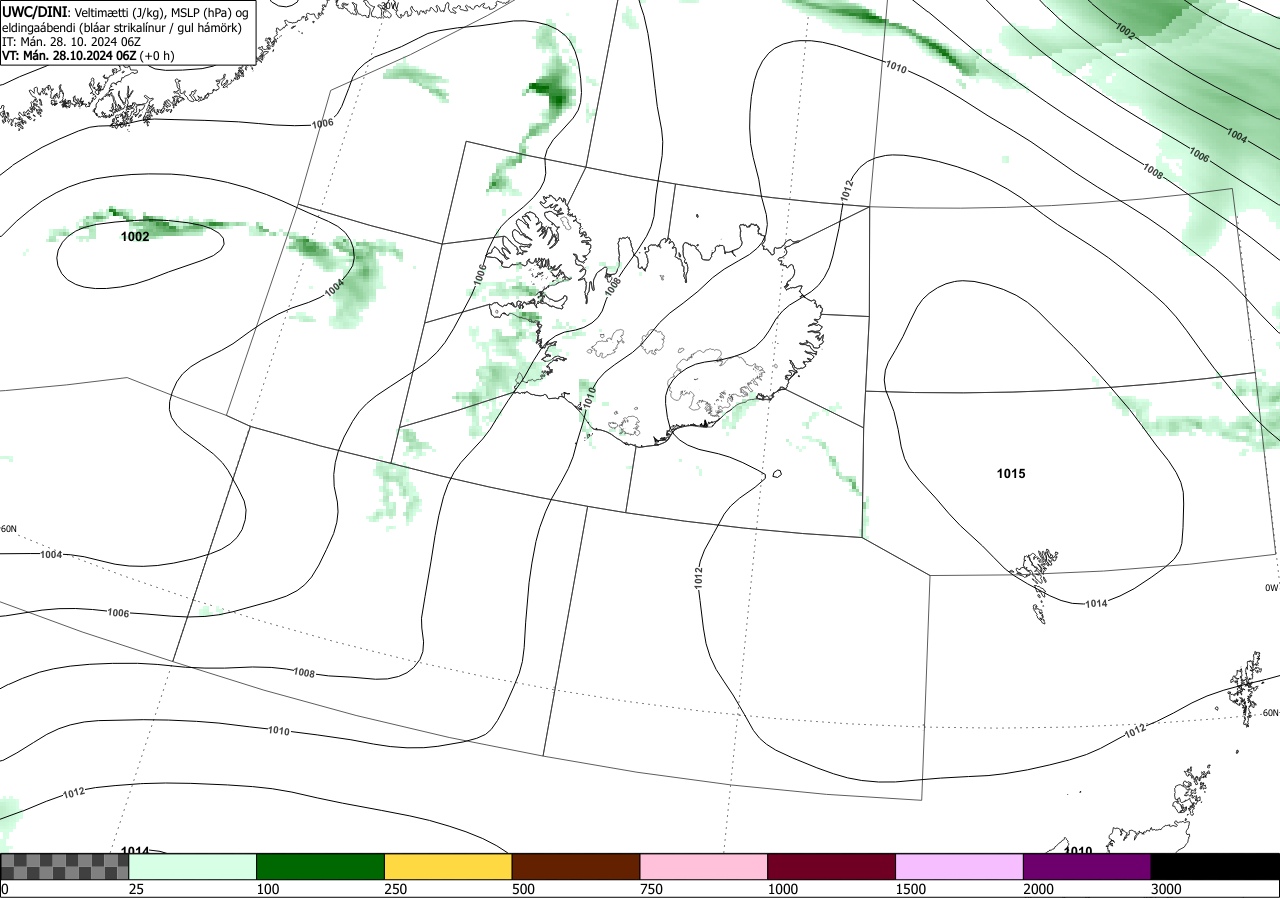
Task: Click the bold 1015 high-pressure center label
Action: pyautogui.click(x=1010, y=473)
